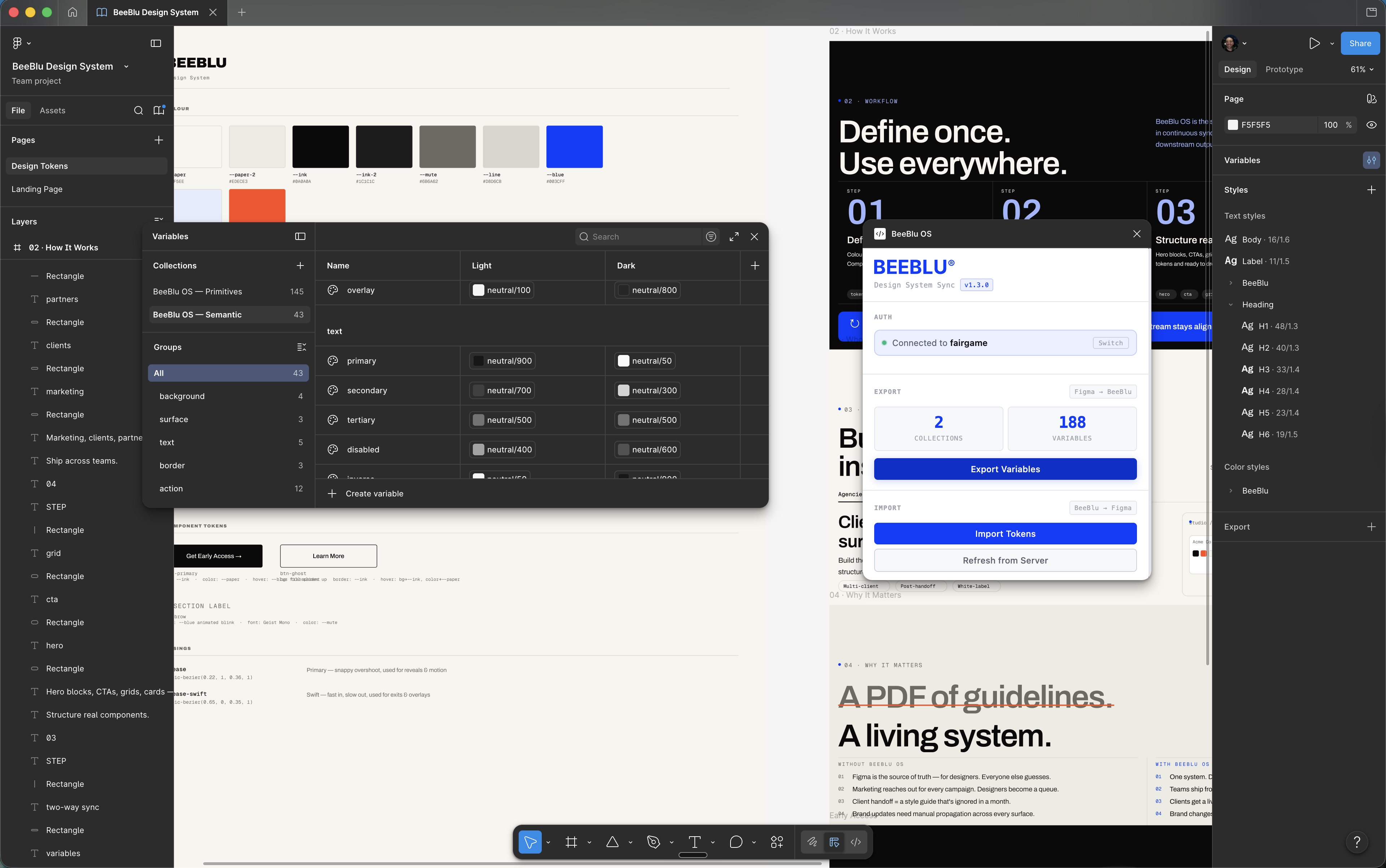
Task: Collapse the Heading text styles group
Action: [1230, 305]
